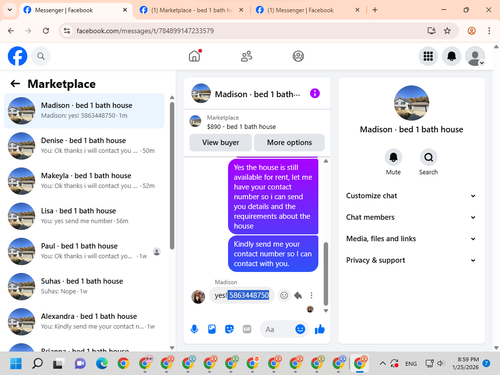Open Denise bed 1 bath house chat
500x375 pixels.
coord(84,146)
